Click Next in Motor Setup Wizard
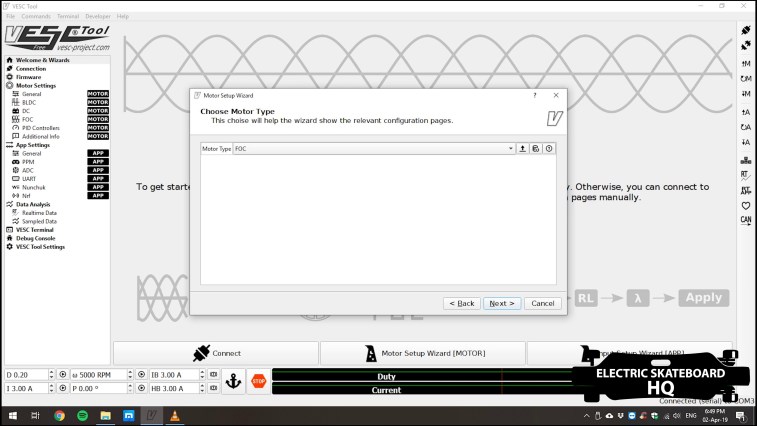Image resolution: width=757 pixels, height=426 pixels. coord(500,303)
